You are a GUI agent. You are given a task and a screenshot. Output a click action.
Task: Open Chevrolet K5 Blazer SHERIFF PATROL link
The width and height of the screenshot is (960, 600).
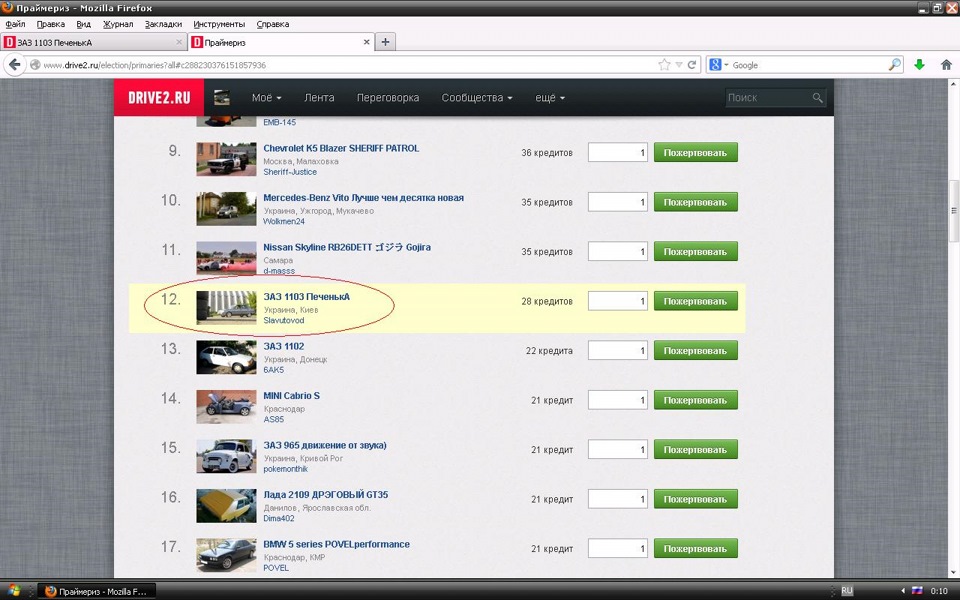click(341, 148)
